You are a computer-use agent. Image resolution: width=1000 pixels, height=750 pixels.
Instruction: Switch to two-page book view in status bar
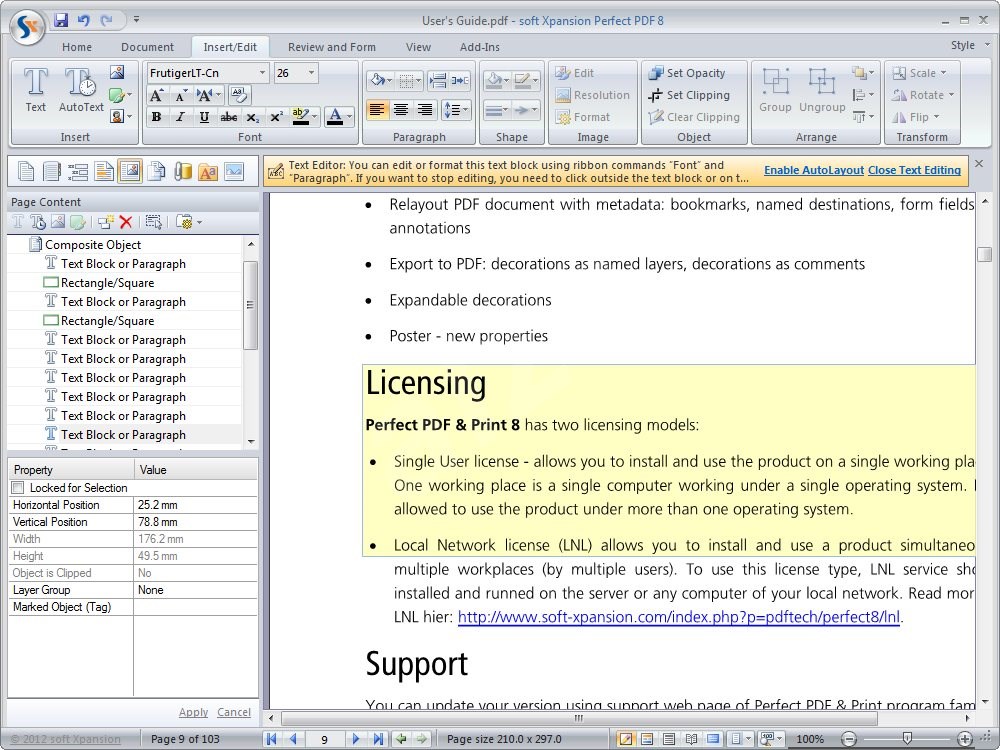691,739
